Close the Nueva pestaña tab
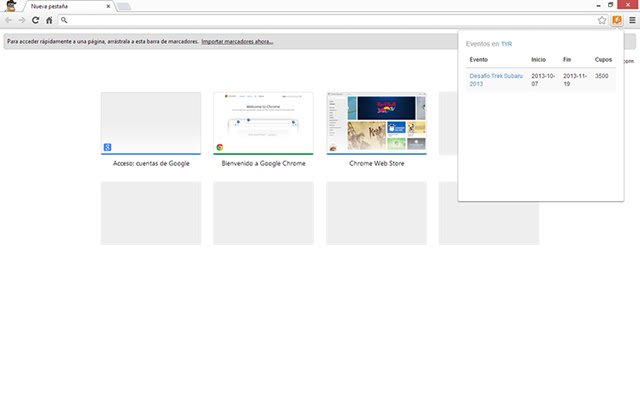 tap(108, 7)
